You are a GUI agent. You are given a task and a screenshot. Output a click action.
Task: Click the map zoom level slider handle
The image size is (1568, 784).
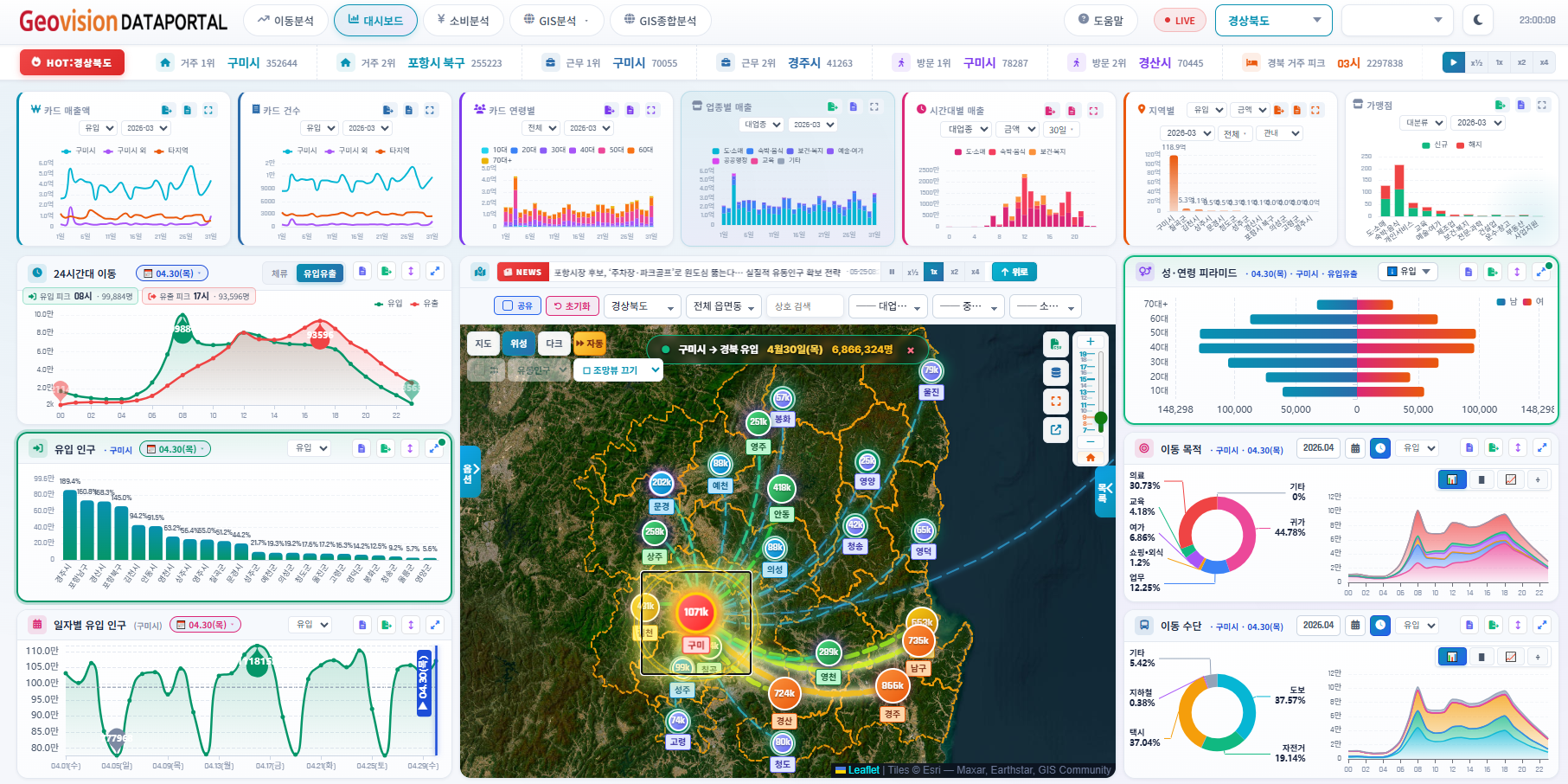coord(1101,419)
